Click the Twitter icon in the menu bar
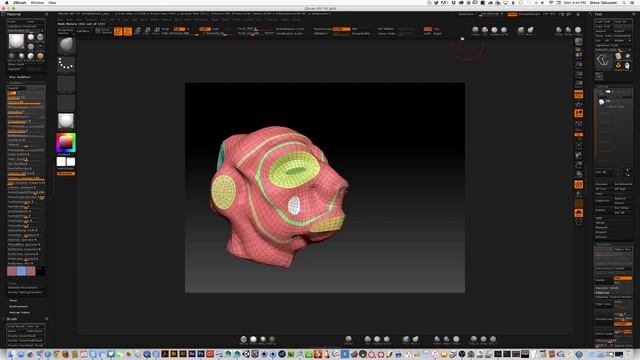 (x=436, y=2)
